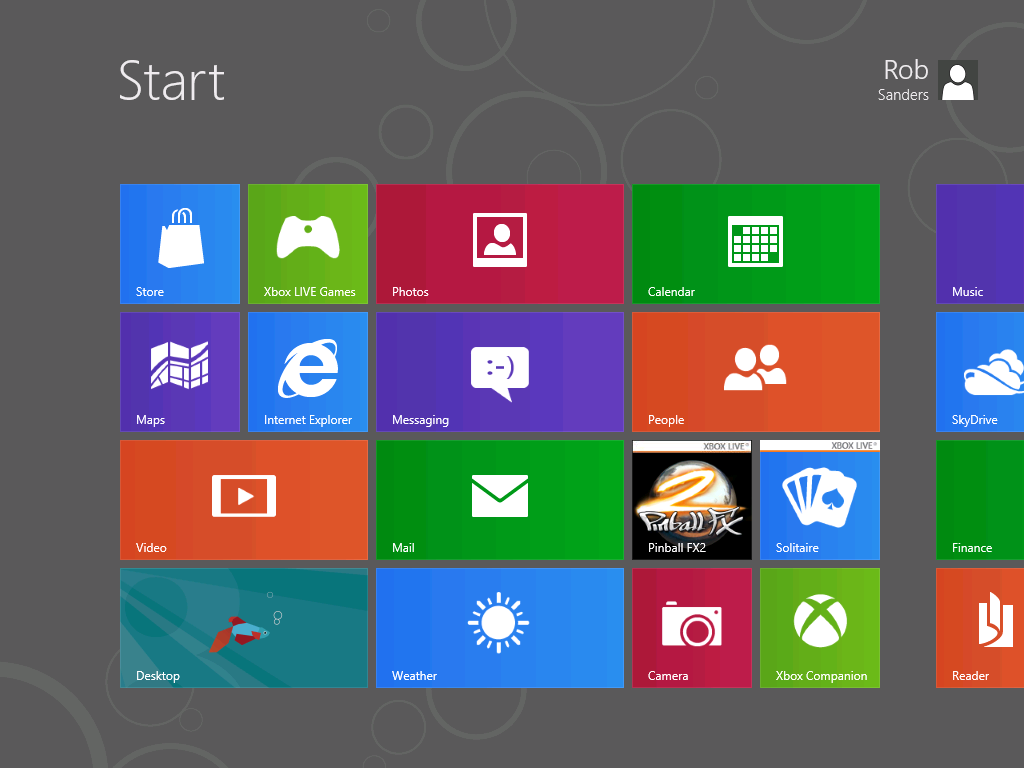Open the Mail tile
The image size is (1024, 768).
[x=500, y=499]
